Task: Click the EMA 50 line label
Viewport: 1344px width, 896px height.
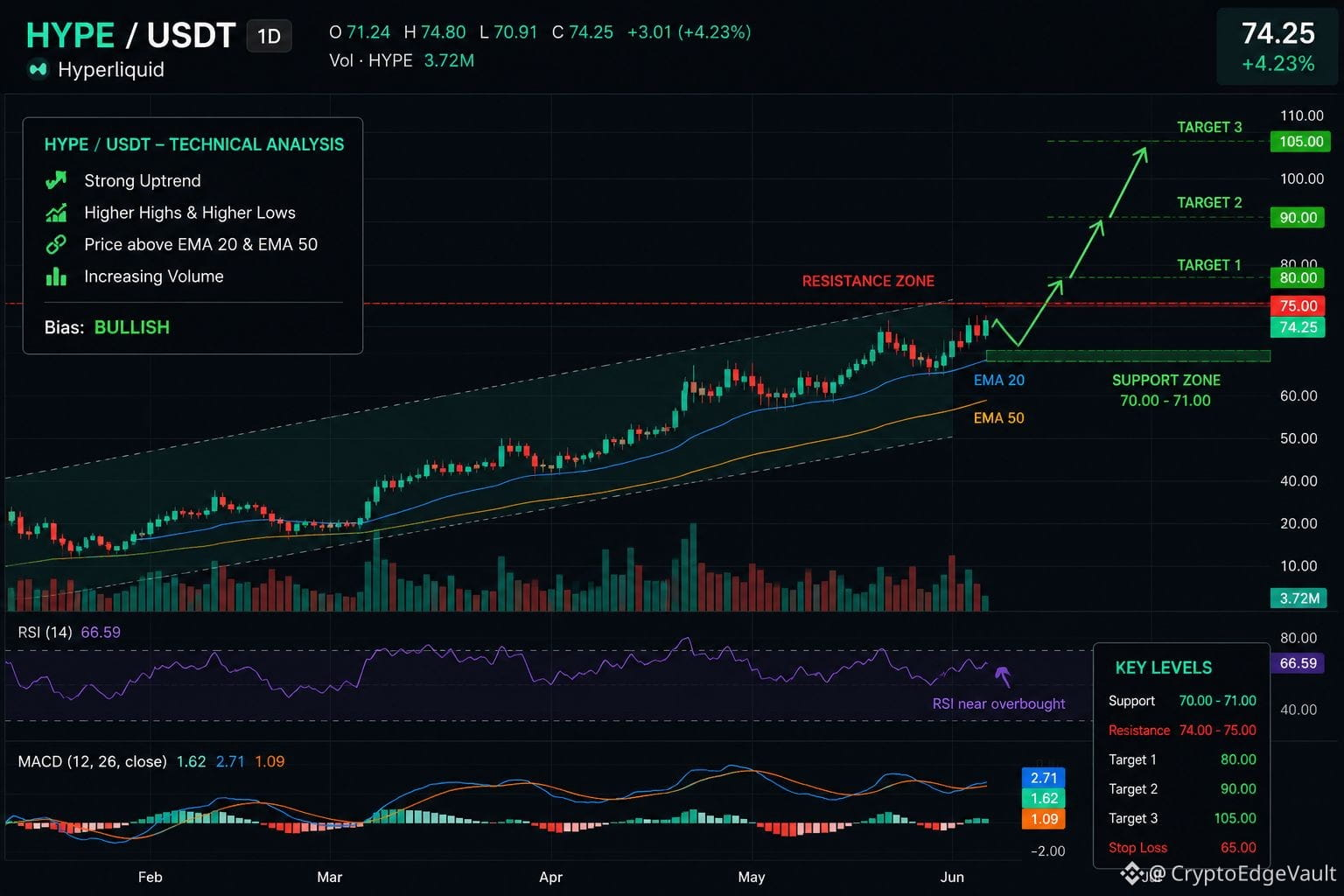Action: (x=999, y=418)
